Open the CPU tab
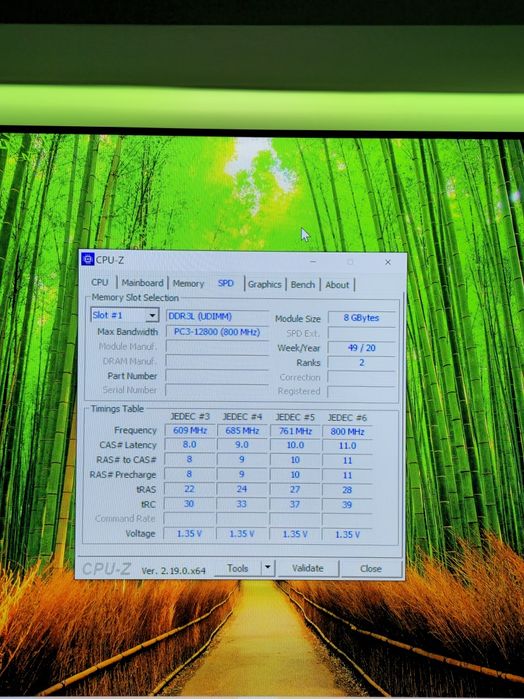524x699 pixels. coord(100,283)
